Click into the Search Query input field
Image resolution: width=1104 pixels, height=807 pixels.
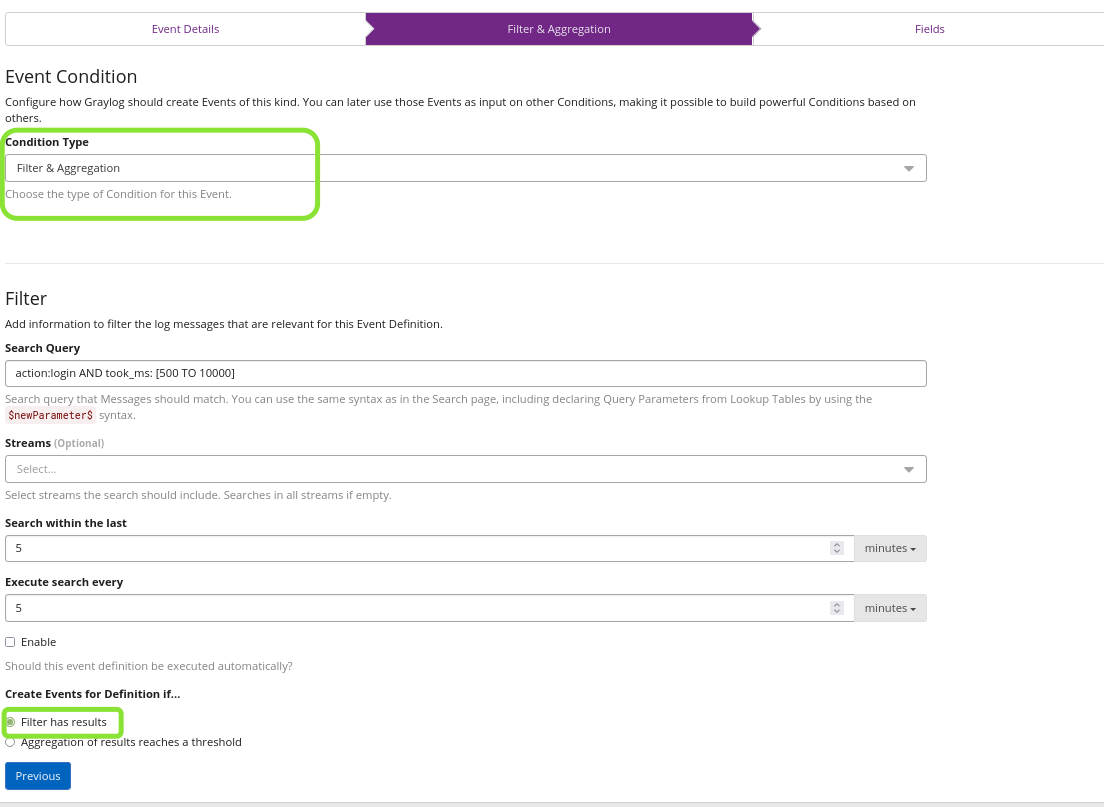coord(465,373)
